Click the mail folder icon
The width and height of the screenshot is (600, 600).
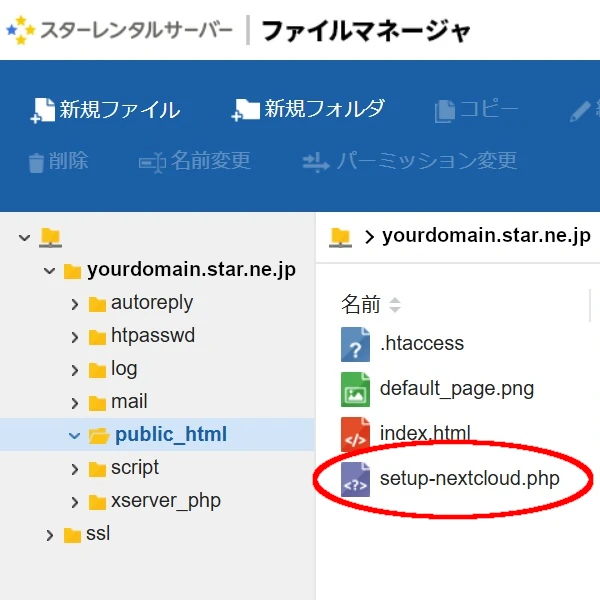pos(97,403)
